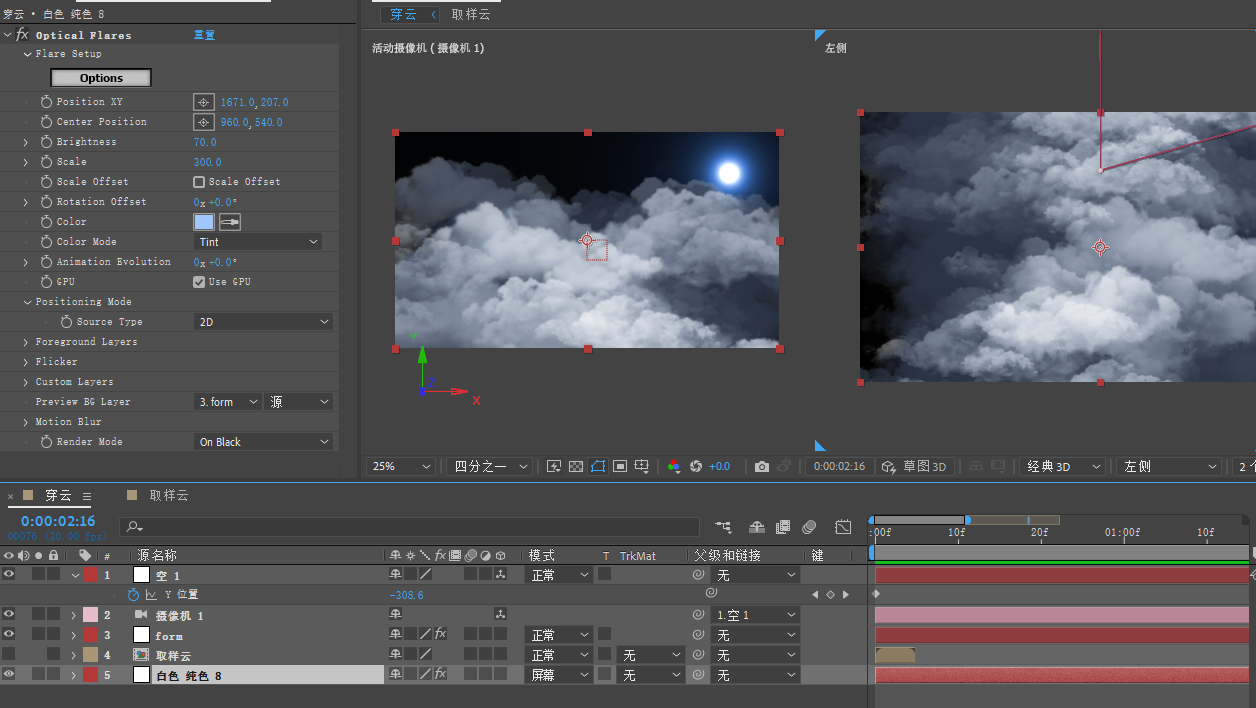The width and height of the screenshot is (1256, 708).
Task: Open graph editor icon for Y 位置
Action: [151, 594]
